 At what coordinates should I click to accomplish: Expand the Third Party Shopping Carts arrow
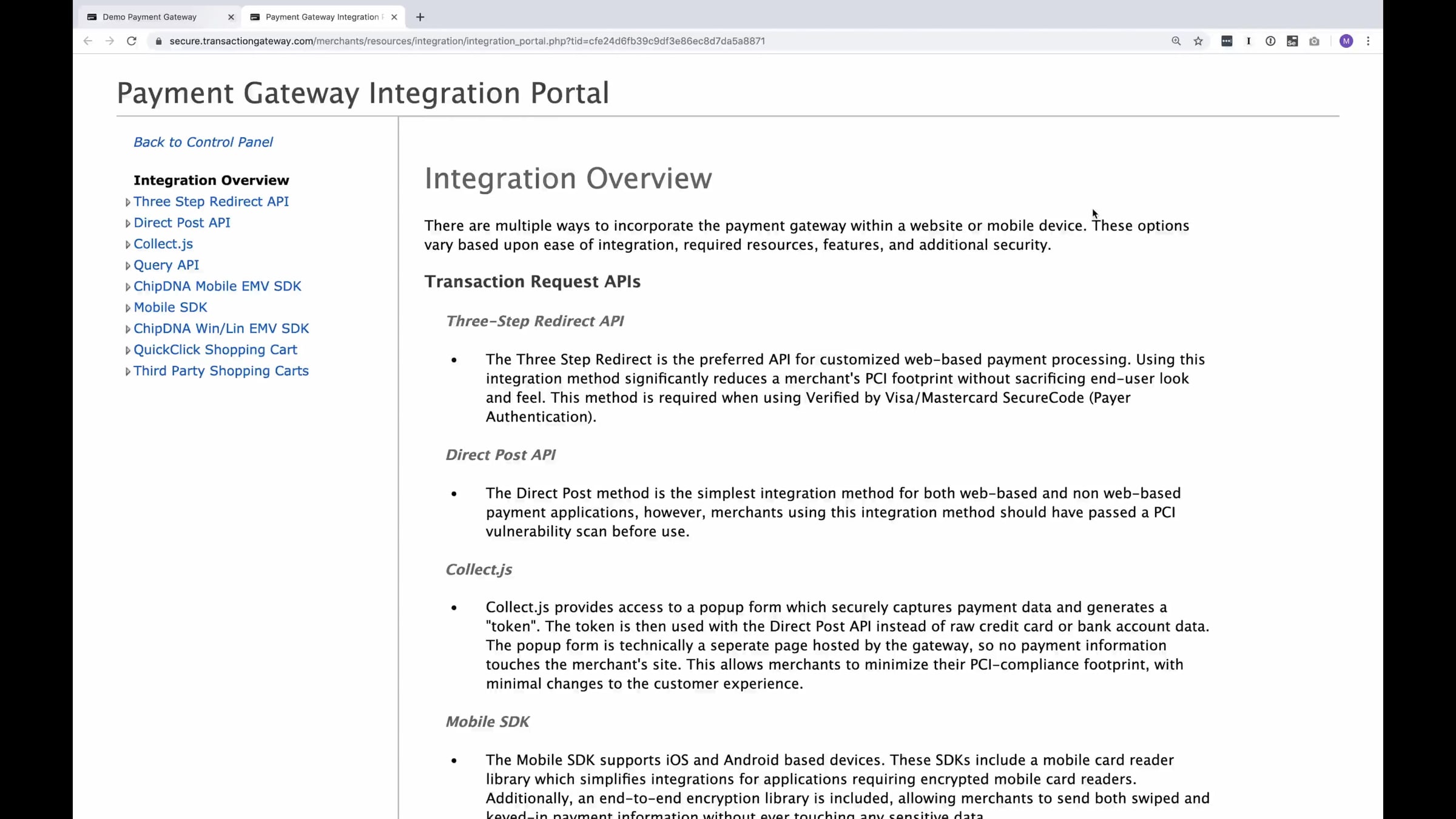click(128, 372)
